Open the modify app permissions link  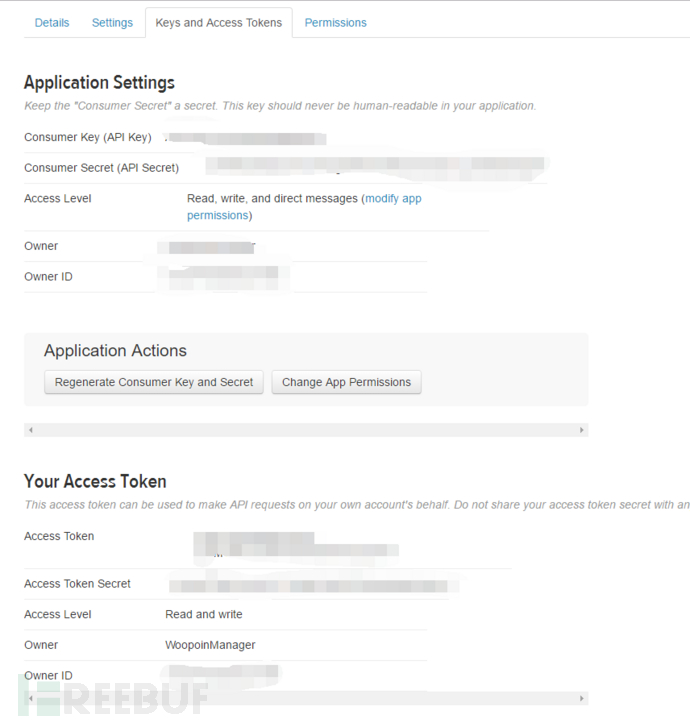point(393,198)
